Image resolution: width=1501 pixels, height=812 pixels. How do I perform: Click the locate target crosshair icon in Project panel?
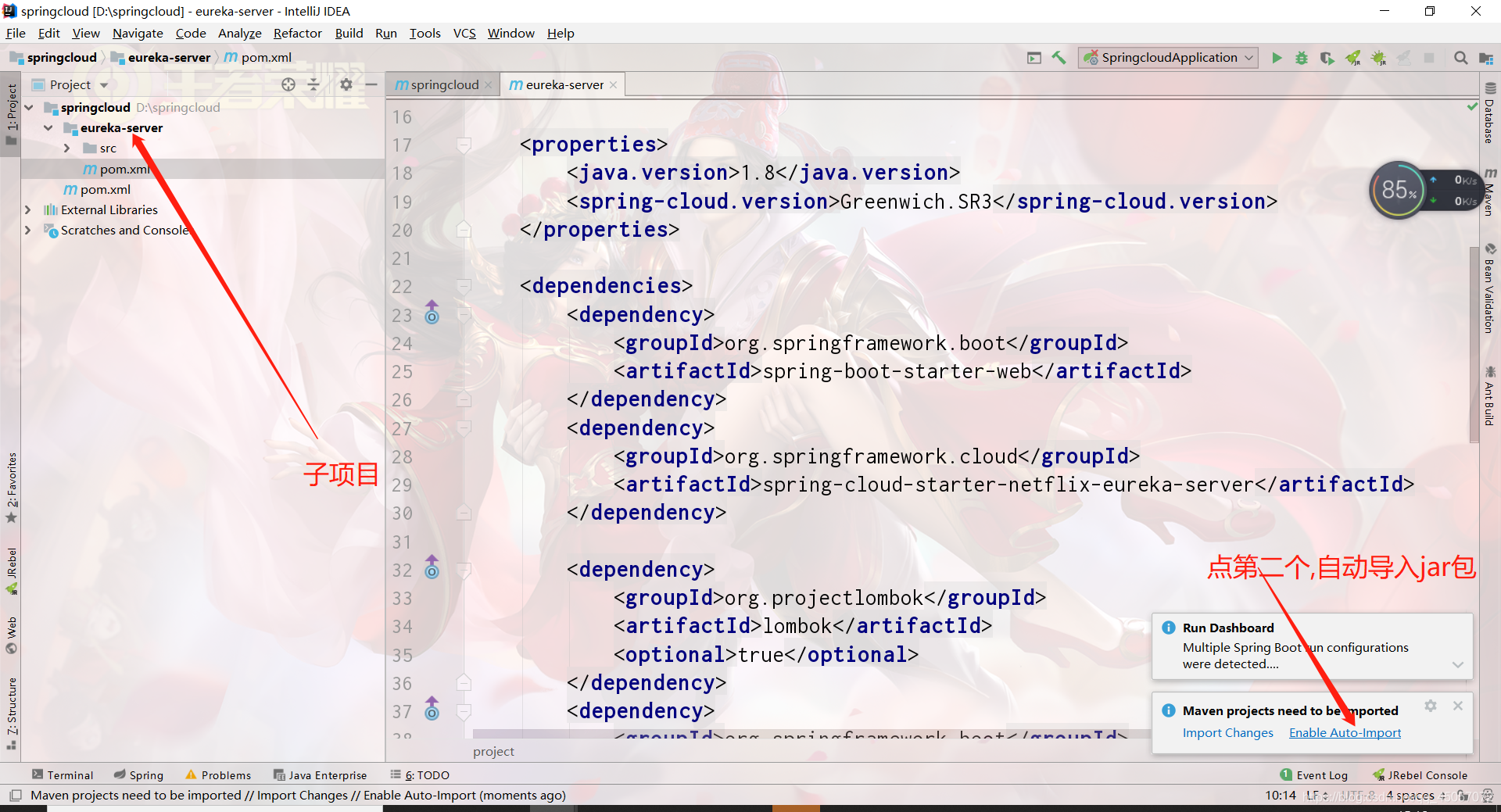click(288, 84)
